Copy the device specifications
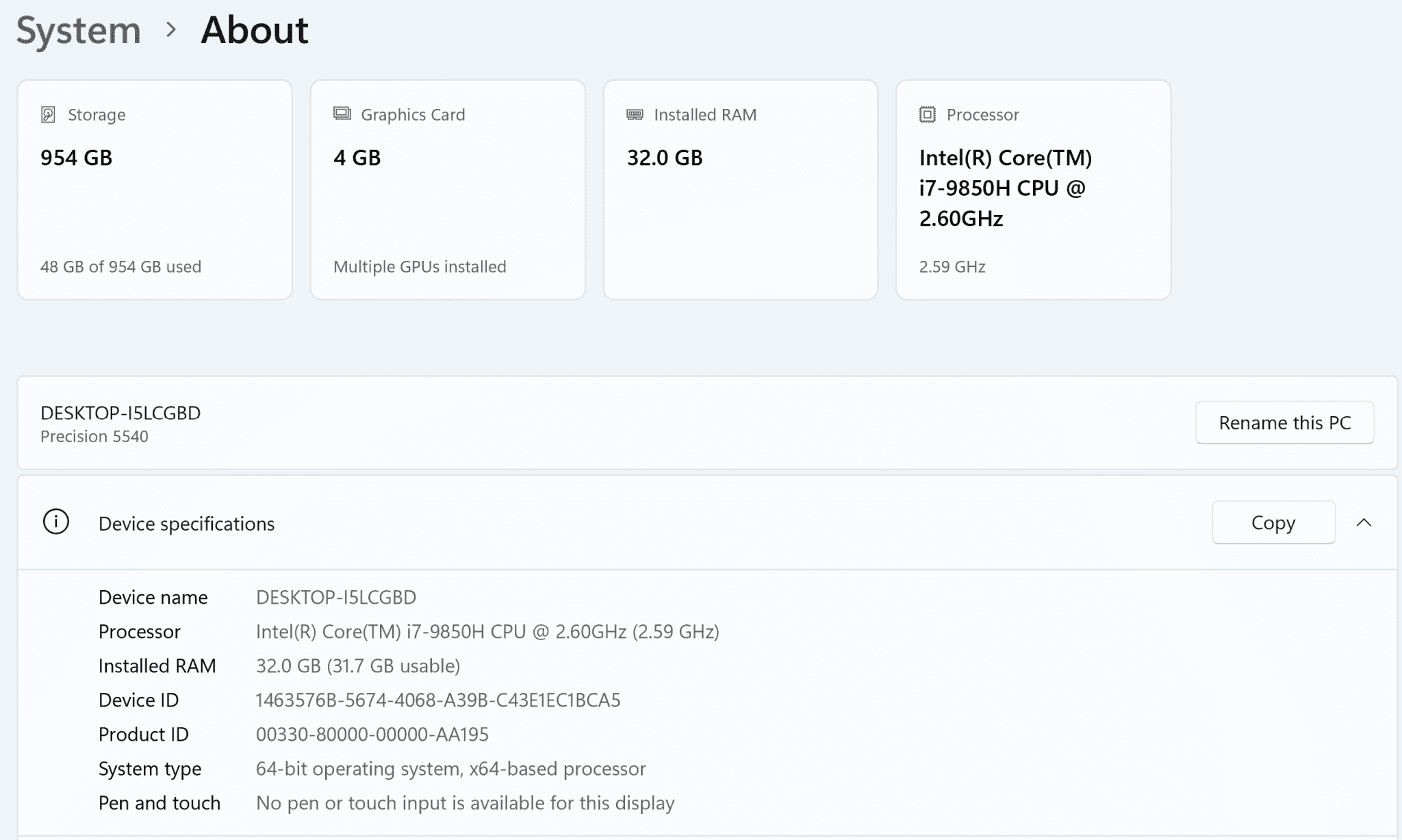This screenshot has width=1402, height=840. [1273, 523]
